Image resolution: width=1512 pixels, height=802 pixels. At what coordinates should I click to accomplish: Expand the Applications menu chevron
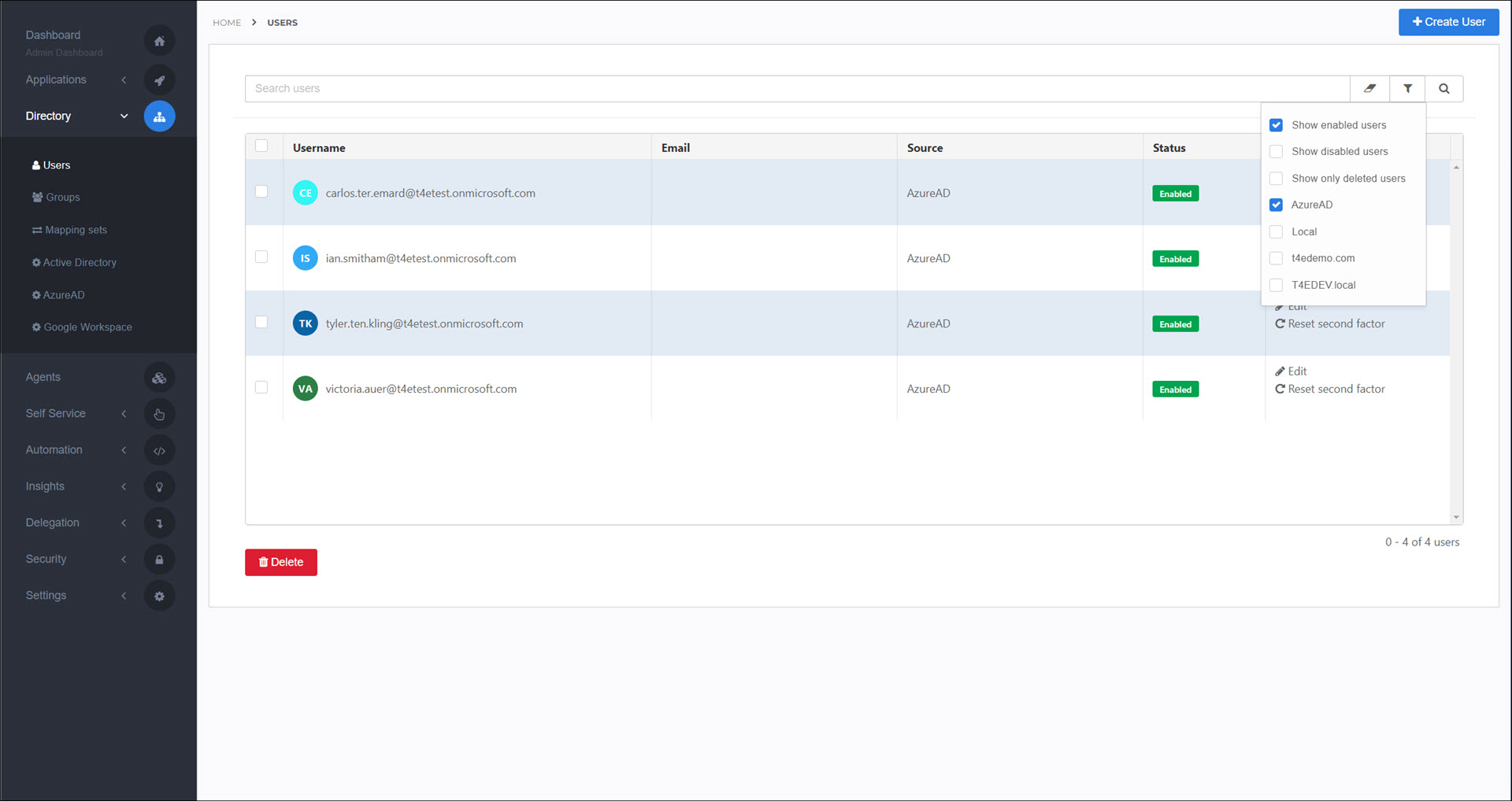[124, 80]
